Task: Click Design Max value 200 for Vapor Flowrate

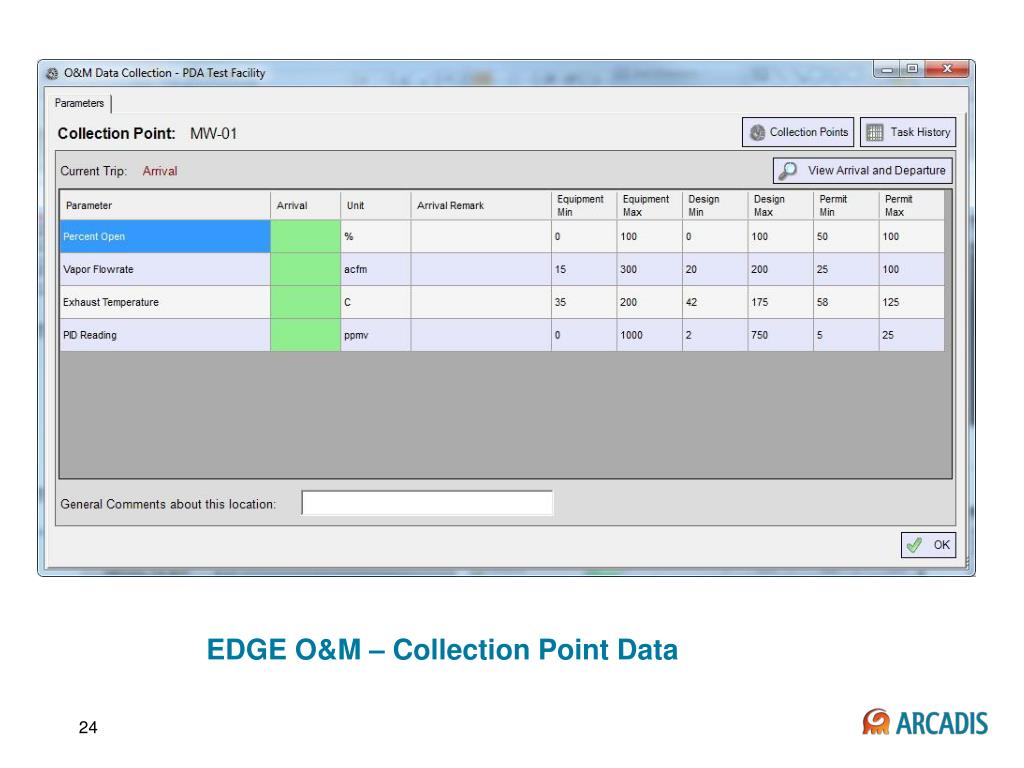Action: 780,269
